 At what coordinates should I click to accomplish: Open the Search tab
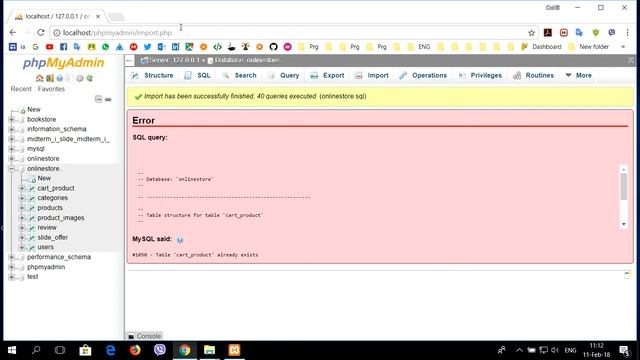[239, 76]
